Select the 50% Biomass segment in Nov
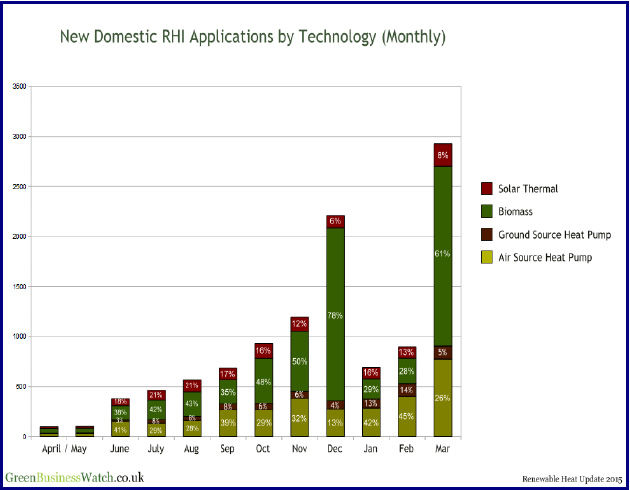The height and width of the screenshot is (490, 630). click(x=299, y=360)
